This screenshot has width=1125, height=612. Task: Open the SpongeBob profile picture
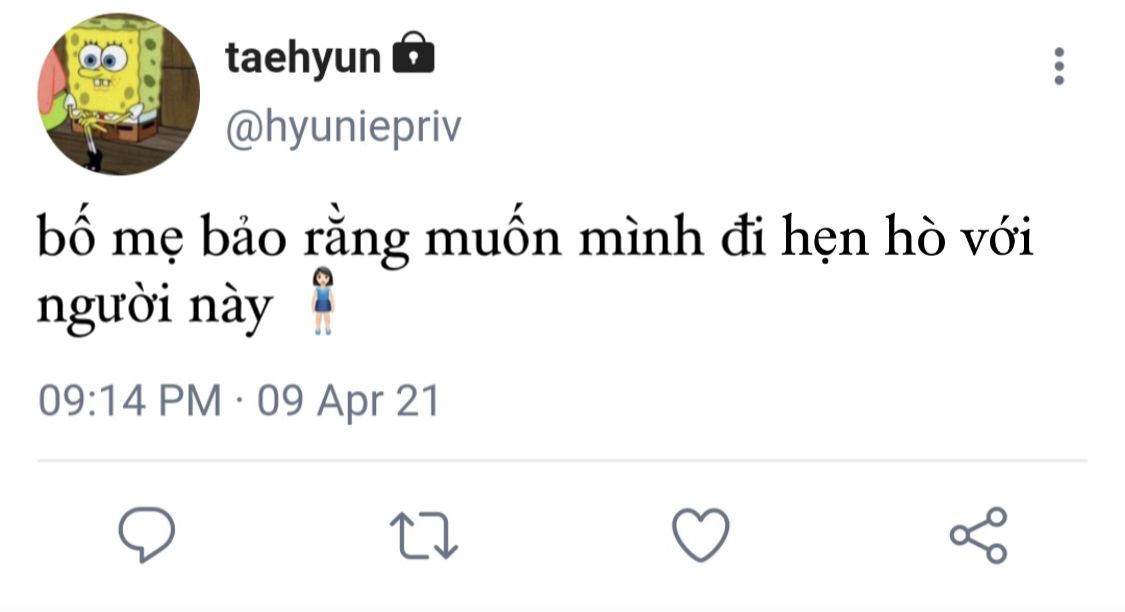pyautogui.click(x=118, y=94)
